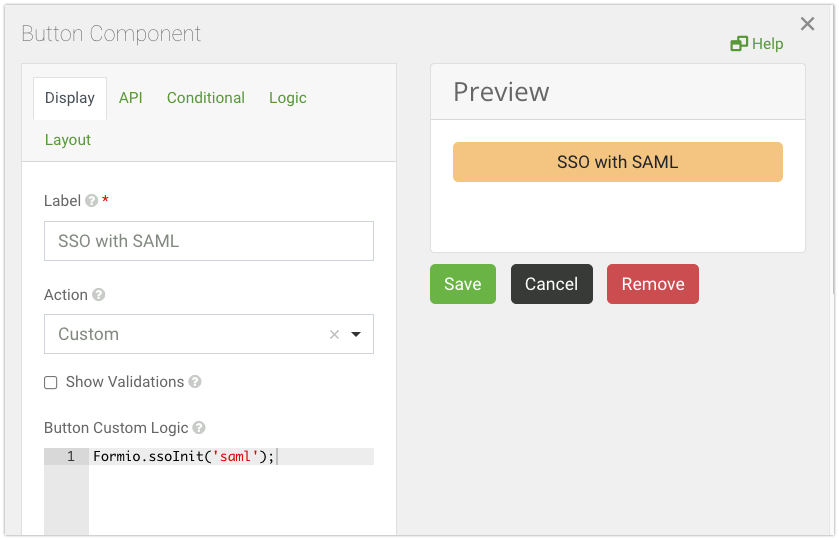Go to the Layout tab
The height and width of the screenshot is (540, 839).
click(x=68, y=140)
